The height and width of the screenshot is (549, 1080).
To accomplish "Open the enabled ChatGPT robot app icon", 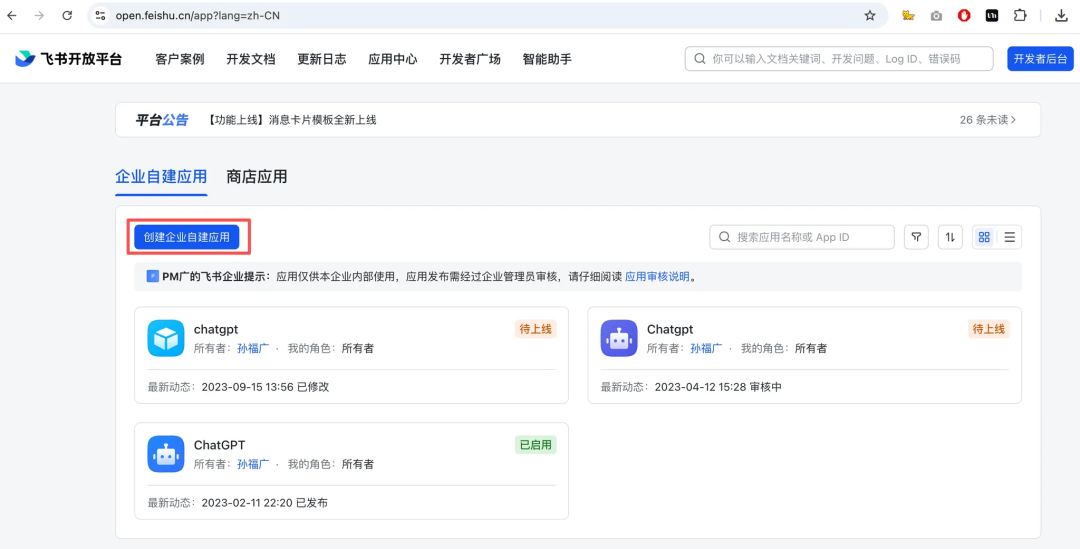I will pos(166,454).
